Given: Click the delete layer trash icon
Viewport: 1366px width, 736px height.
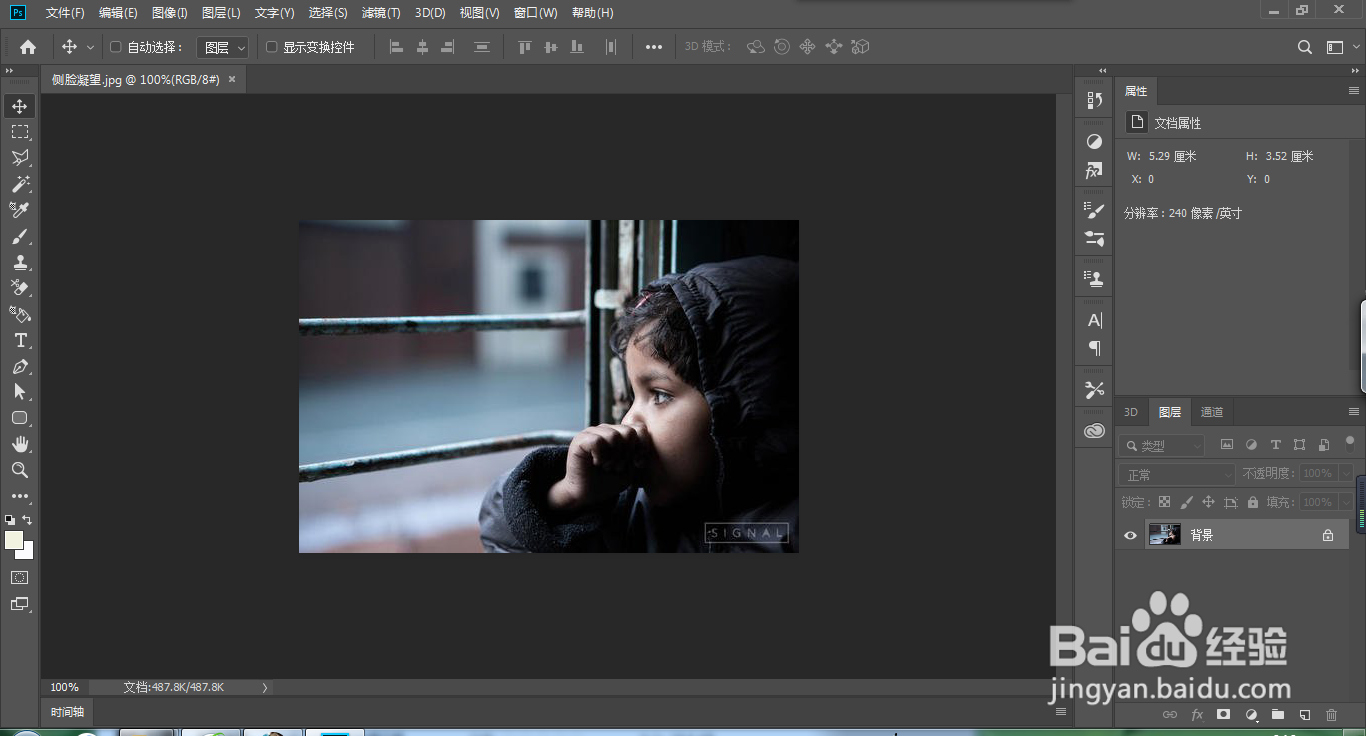Looking at the screenshot, I should pyautogui.click(x=1331, y=715).
